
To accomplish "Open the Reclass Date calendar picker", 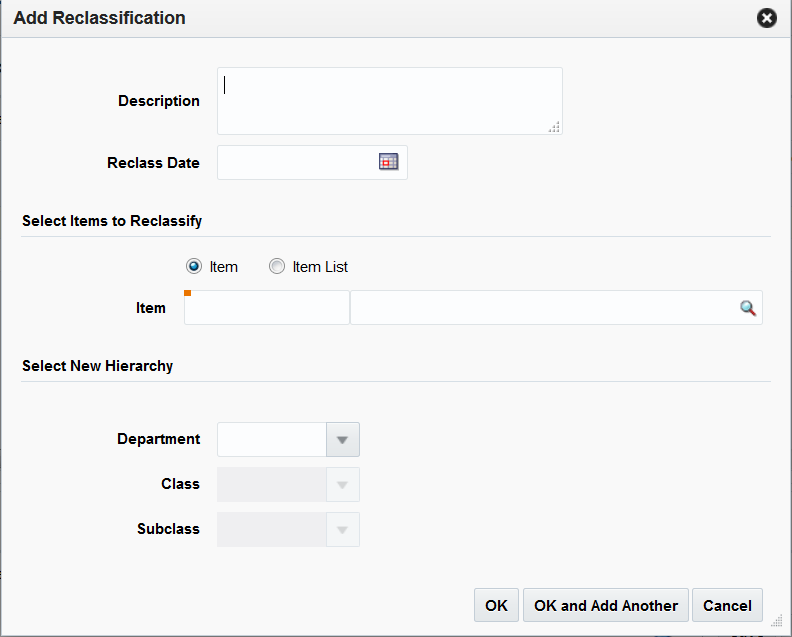I will click(388, 162).
